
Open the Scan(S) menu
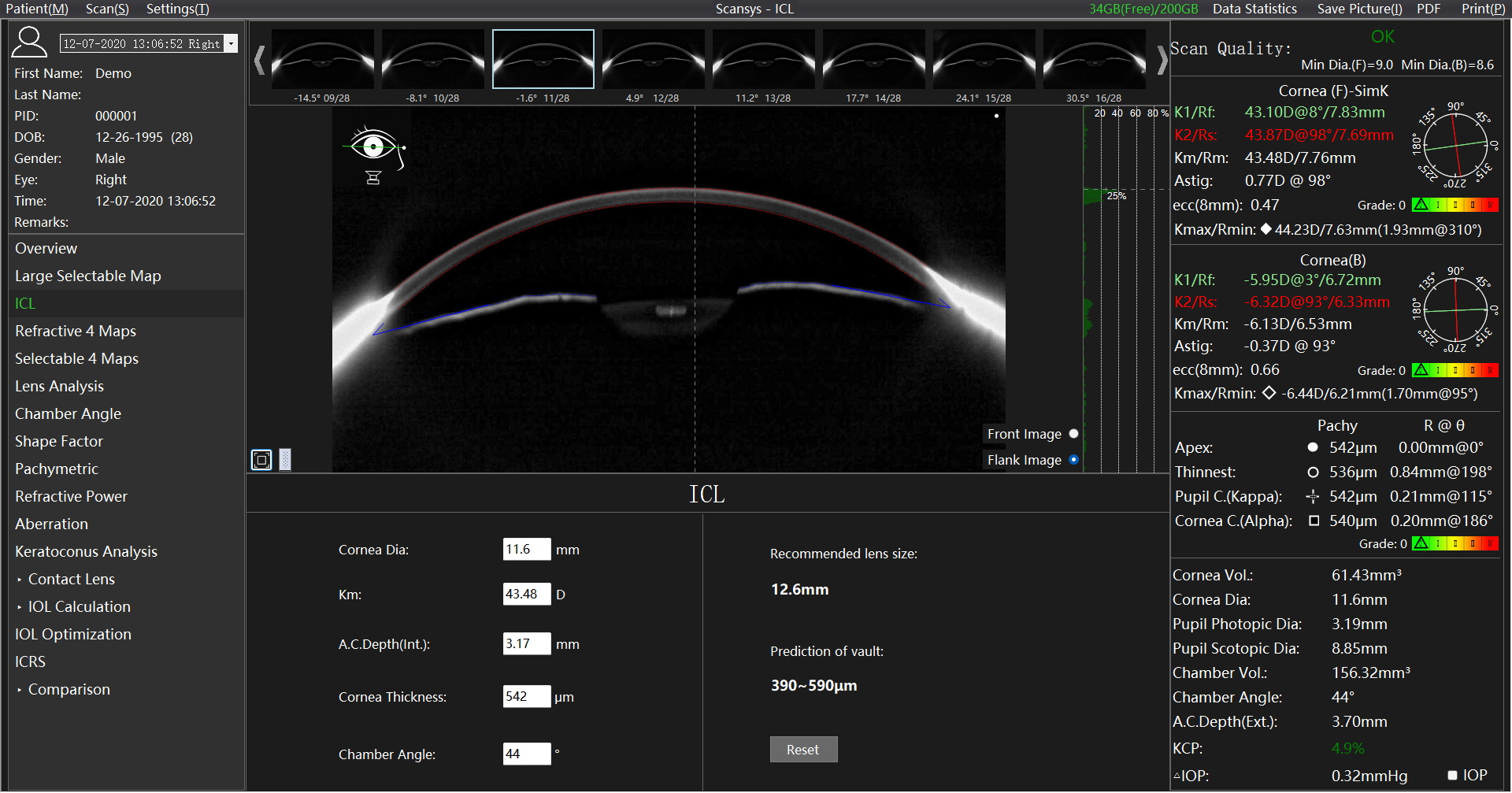coord(107,9)
